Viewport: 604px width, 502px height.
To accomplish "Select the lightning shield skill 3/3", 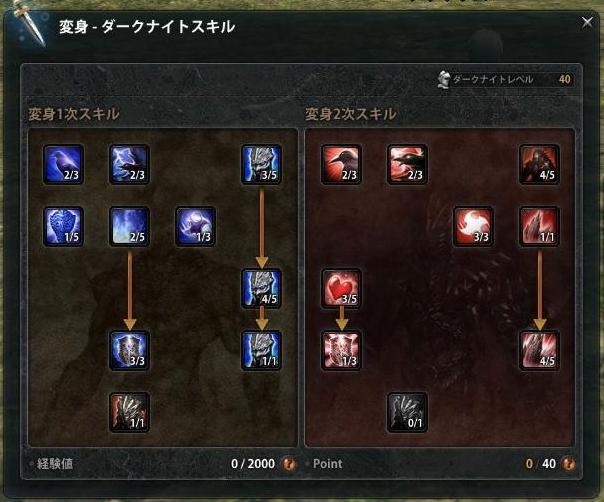I will click(129, 350).
